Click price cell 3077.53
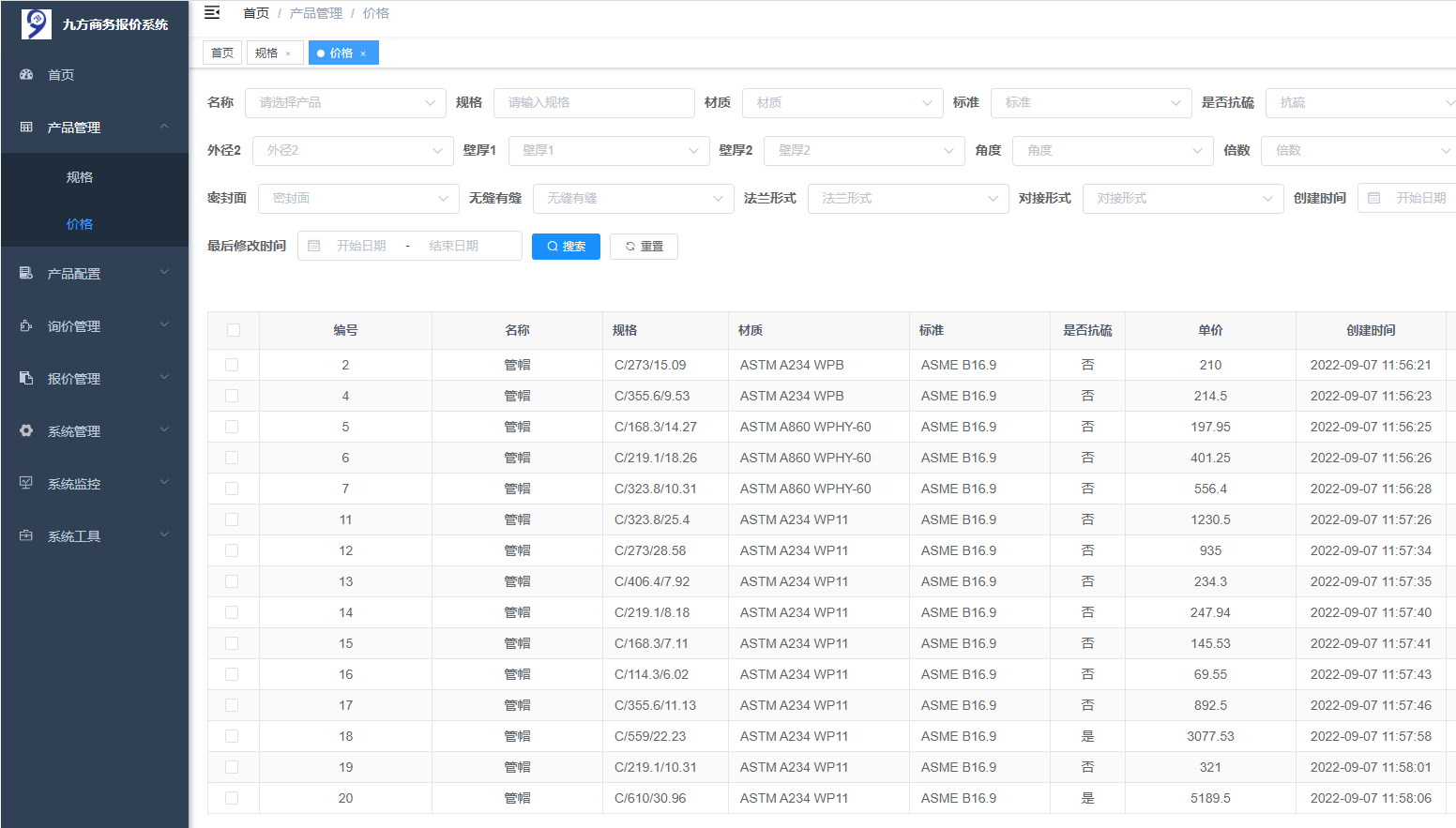1456x828 pixels. point(1210,736)
